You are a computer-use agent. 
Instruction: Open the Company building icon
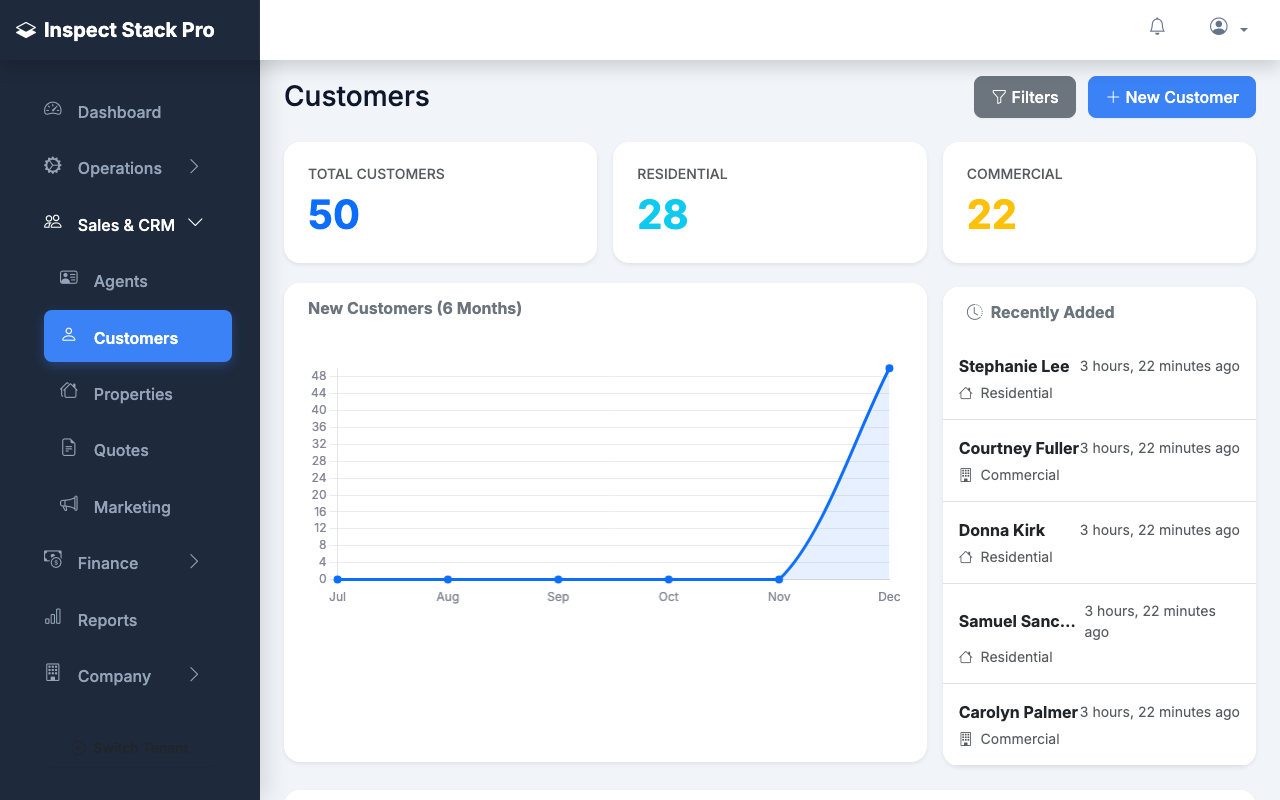[x=52, y=674]
